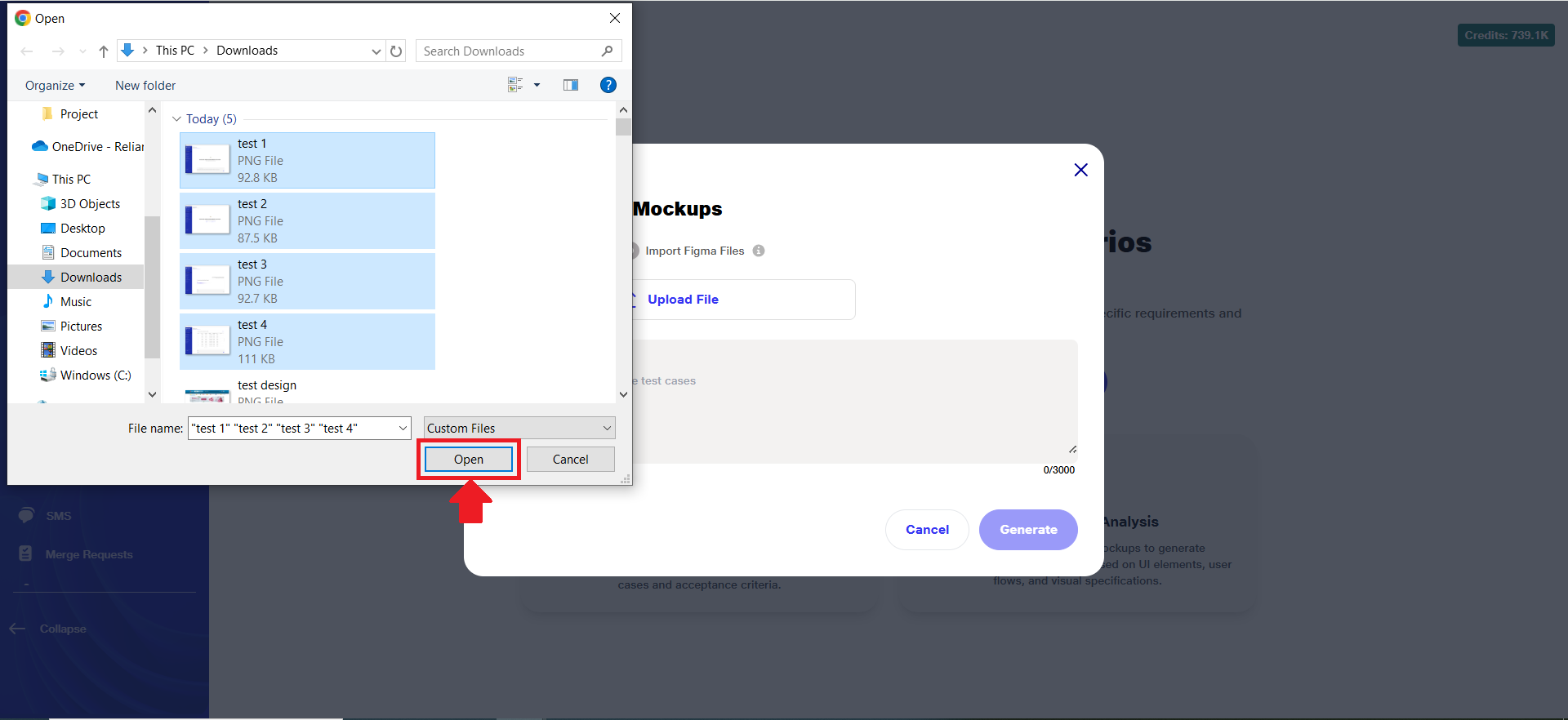
Task: Select the test 3 PNG file
Action: 307,281
